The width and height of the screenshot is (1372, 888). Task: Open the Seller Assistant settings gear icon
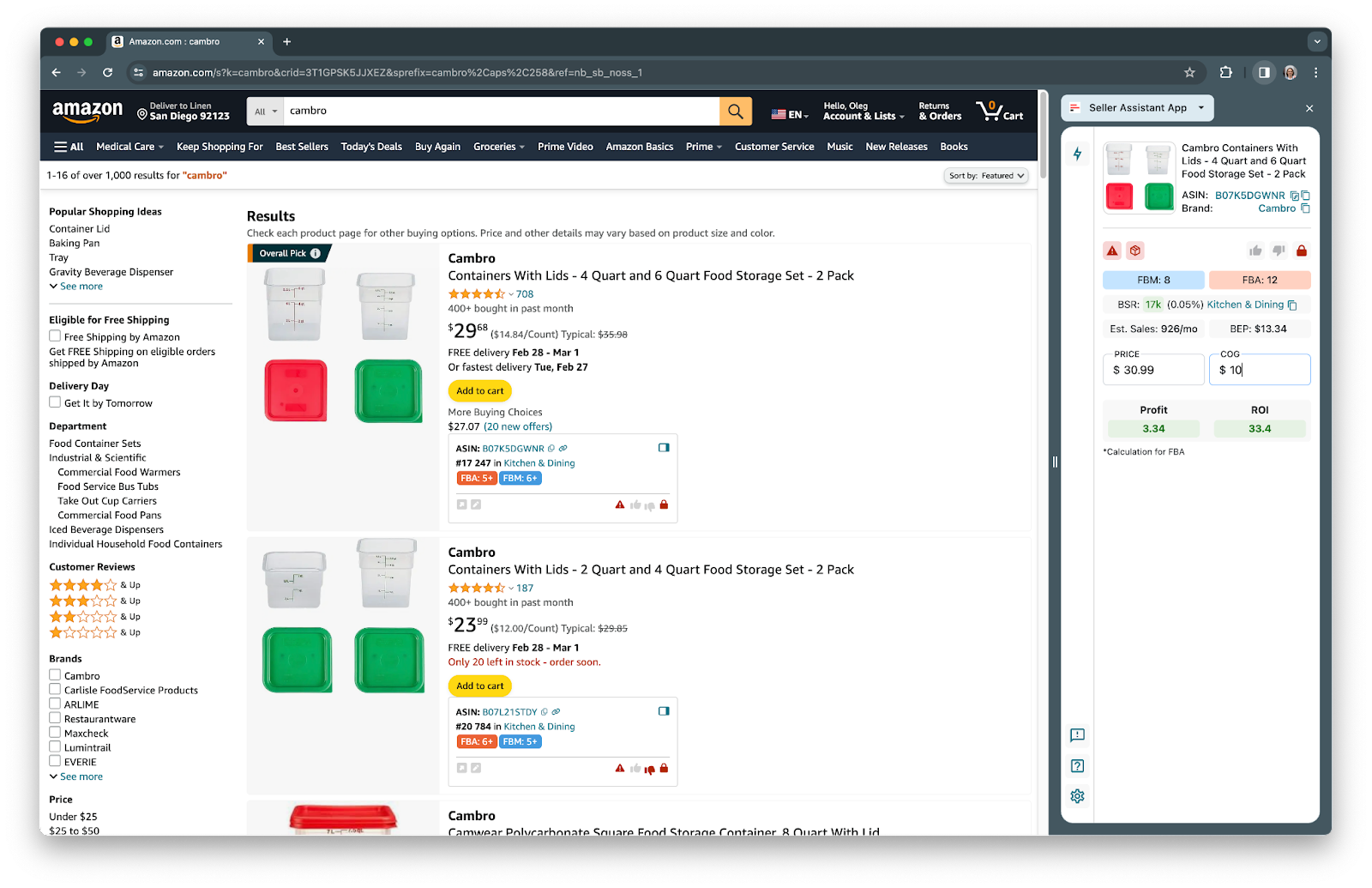(1077, 796)
